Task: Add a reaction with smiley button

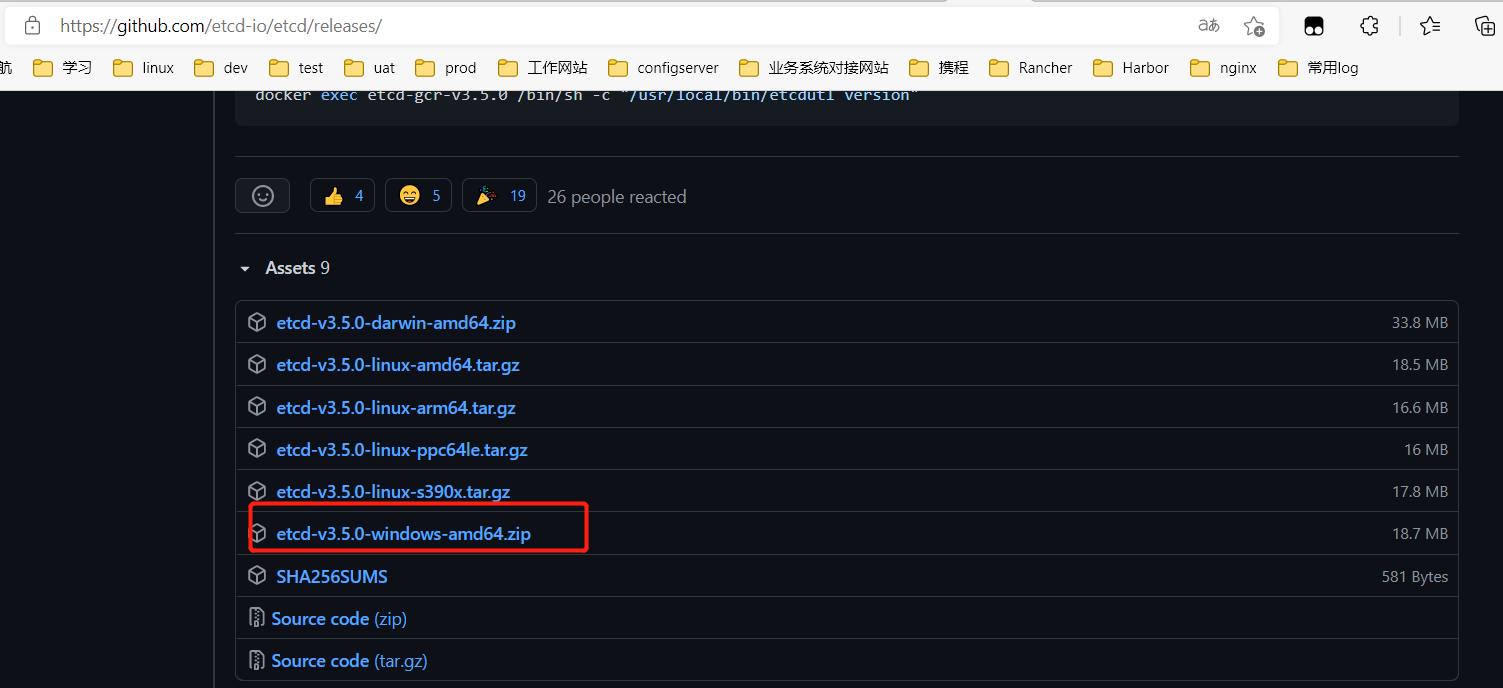Action: (x=262, y=196)
